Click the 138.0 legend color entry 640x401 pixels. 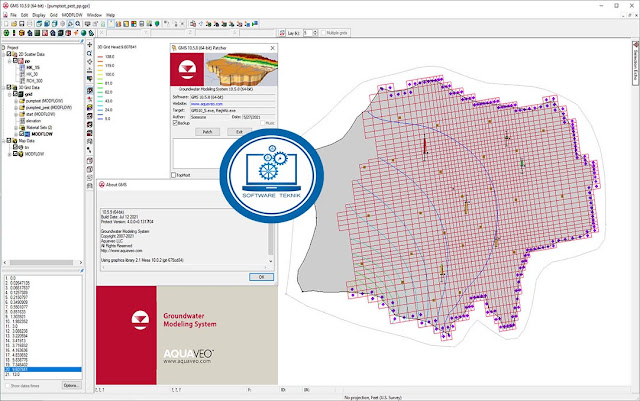[x=107, y=57]
